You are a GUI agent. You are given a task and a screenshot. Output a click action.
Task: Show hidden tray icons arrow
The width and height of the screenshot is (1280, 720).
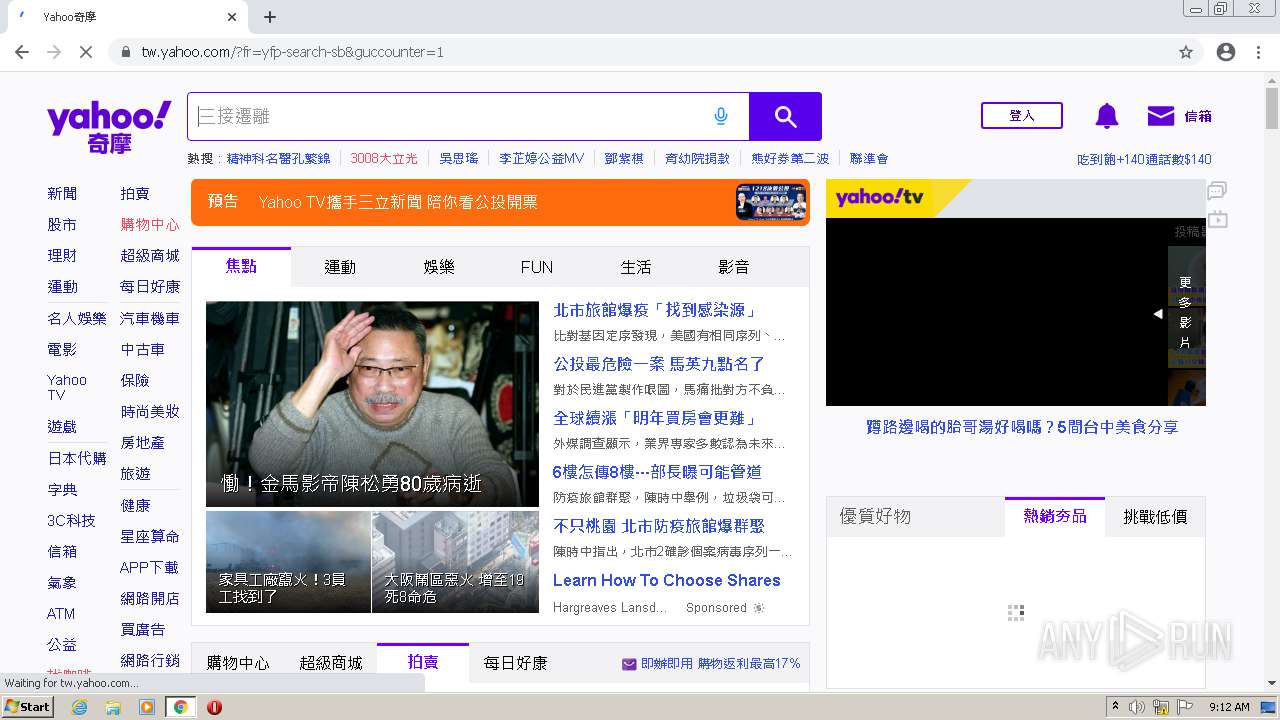pyautogui.click(x=1115, y=707)
